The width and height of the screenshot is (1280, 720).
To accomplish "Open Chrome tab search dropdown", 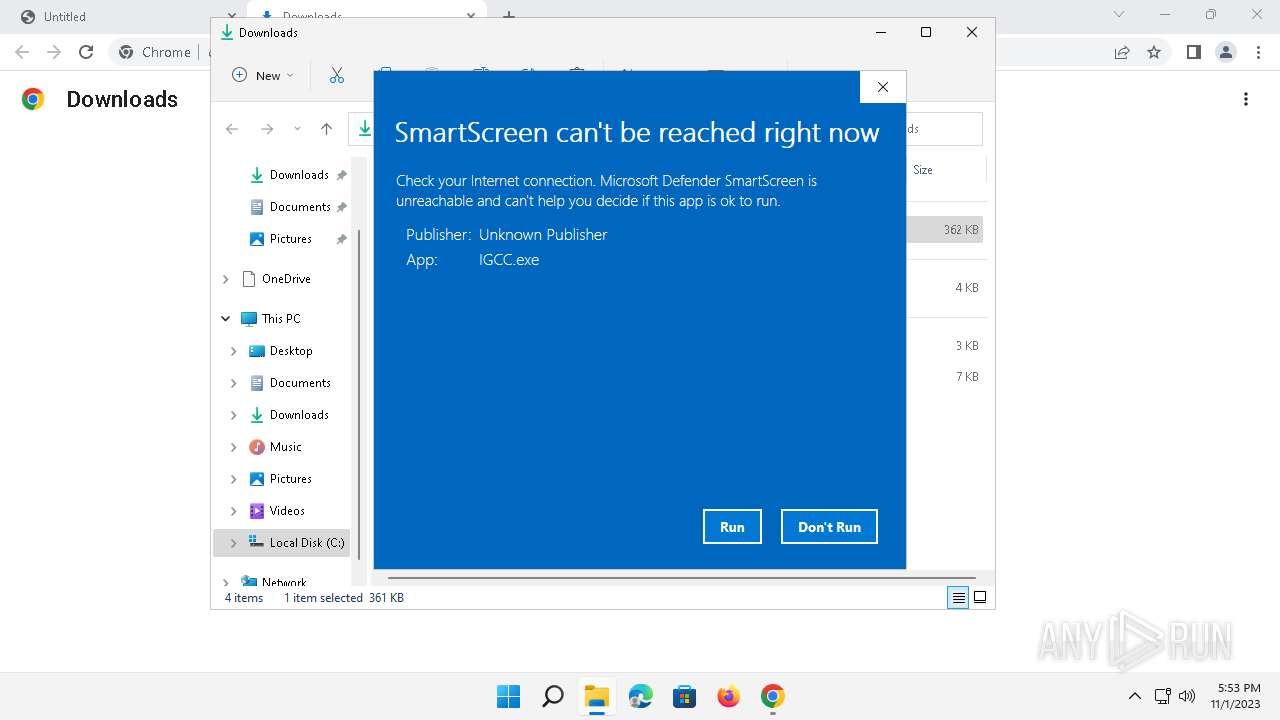I will [1119, 15].
